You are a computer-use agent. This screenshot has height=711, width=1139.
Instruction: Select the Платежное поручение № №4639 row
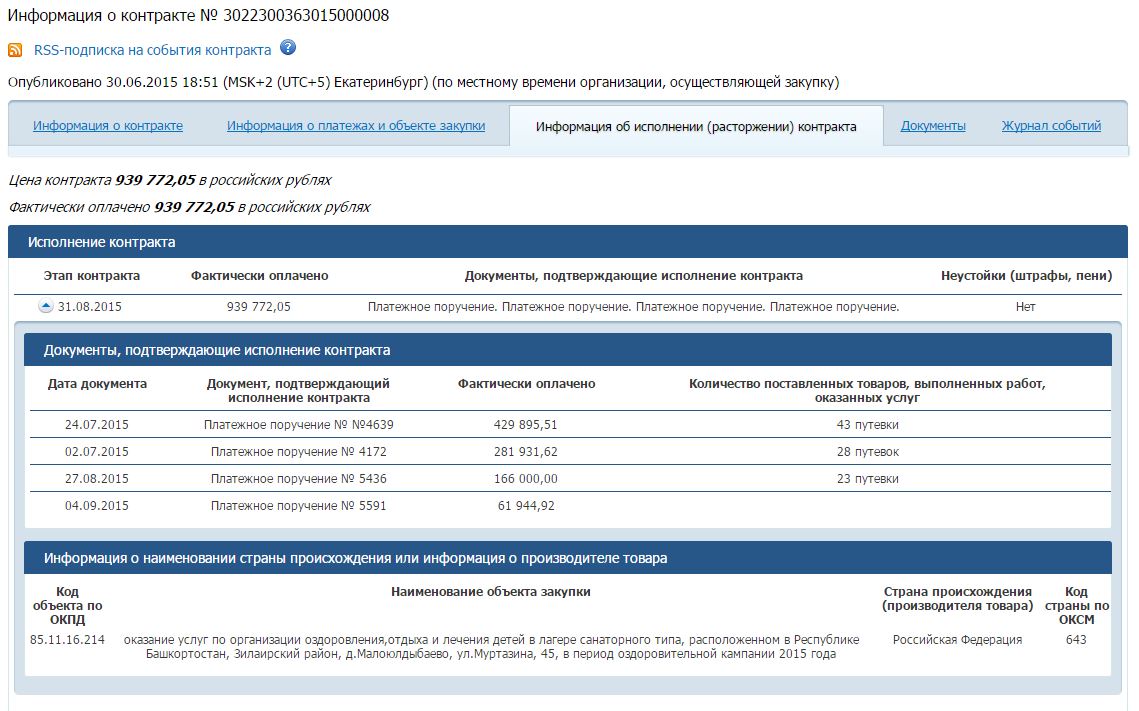pyautogui.click(x=298, y=425)
